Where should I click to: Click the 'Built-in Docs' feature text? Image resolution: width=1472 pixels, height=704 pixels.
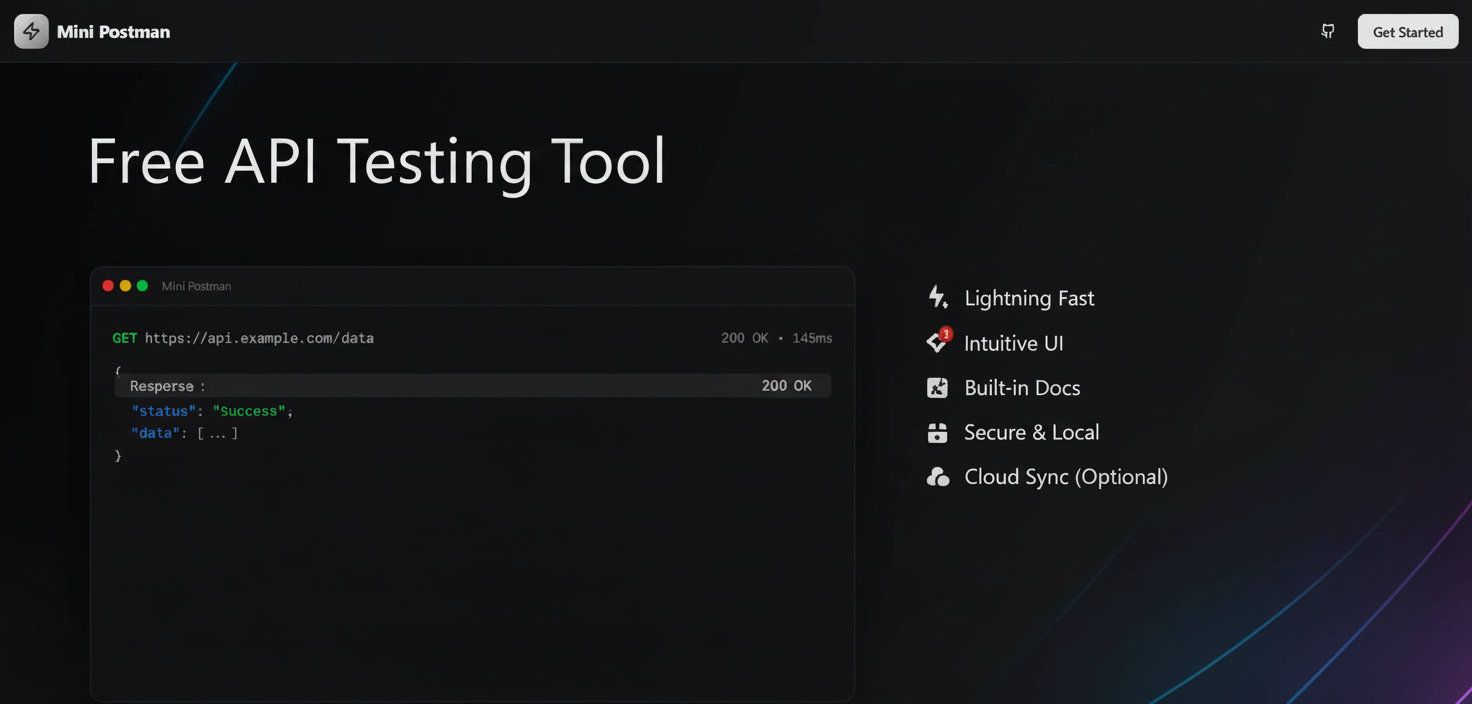click(x=1022, y=388)
